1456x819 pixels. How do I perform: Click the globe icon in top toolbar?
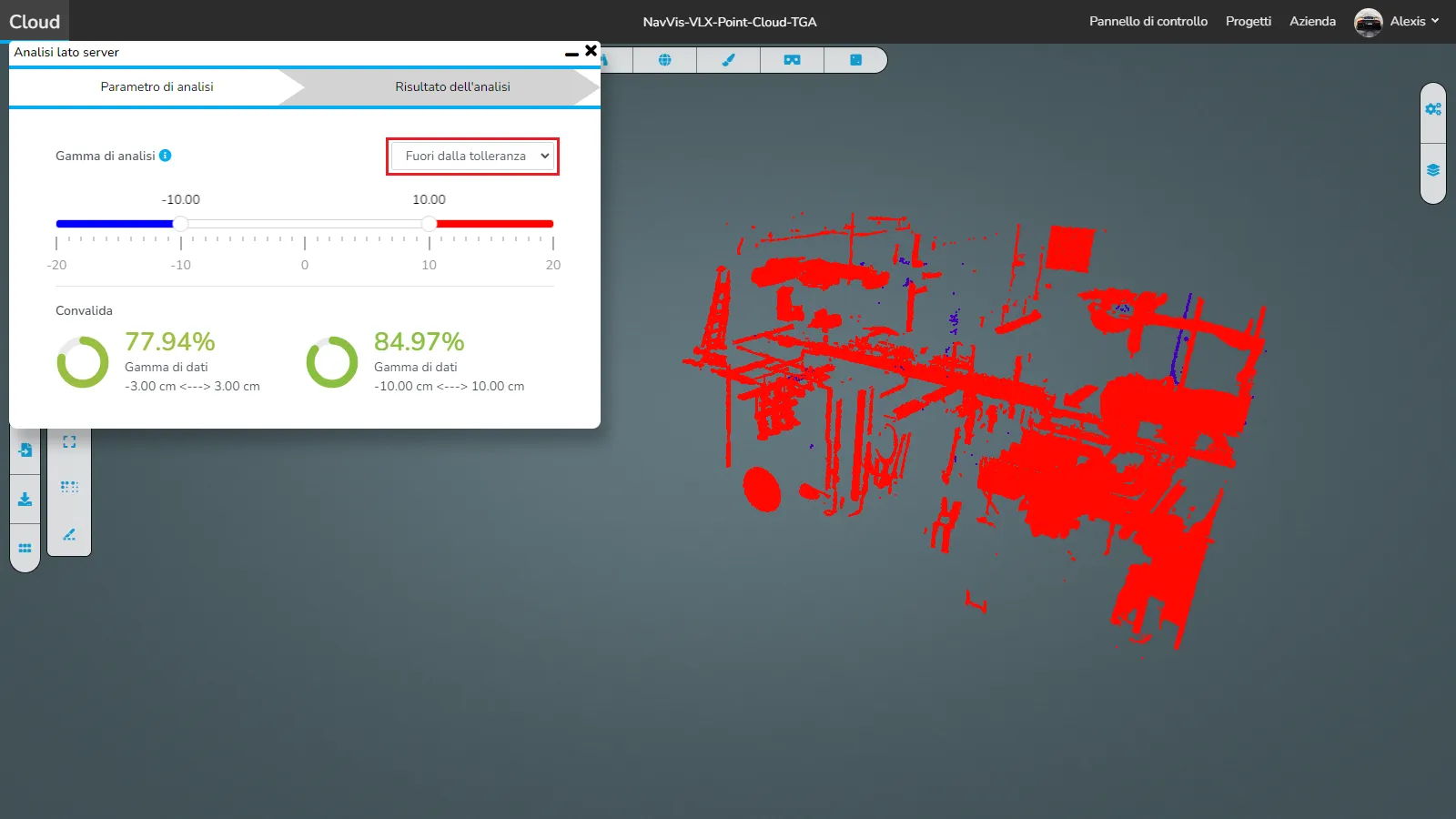(x=664, y=60)
